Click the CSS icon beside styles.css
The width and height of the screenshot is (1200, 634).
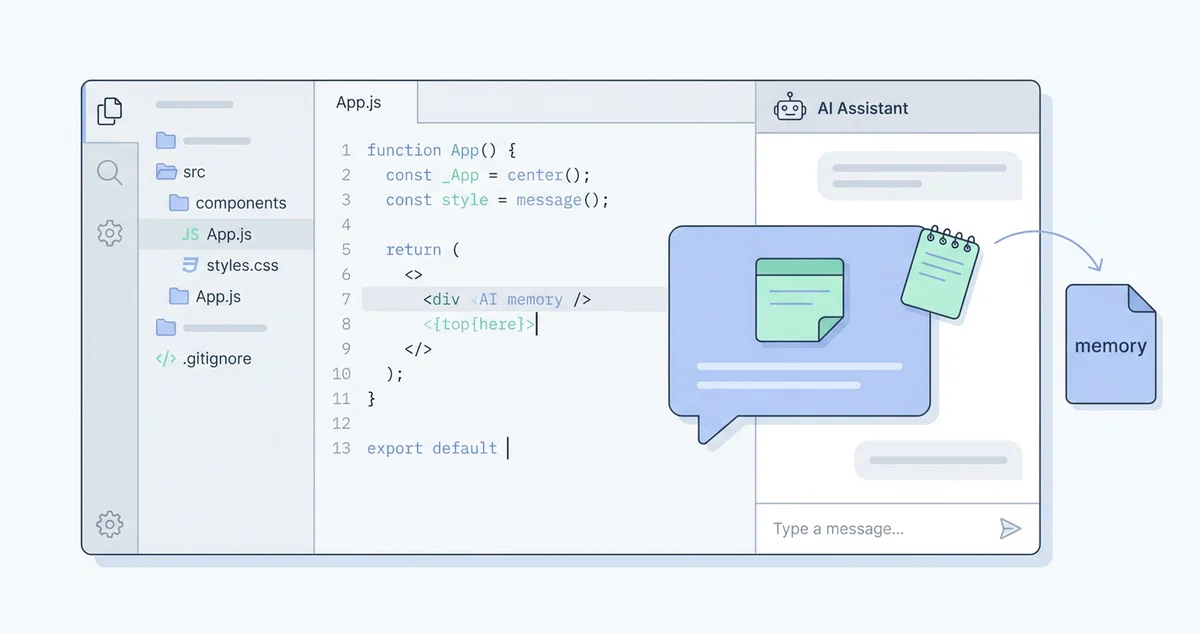[x=190, y=265]
